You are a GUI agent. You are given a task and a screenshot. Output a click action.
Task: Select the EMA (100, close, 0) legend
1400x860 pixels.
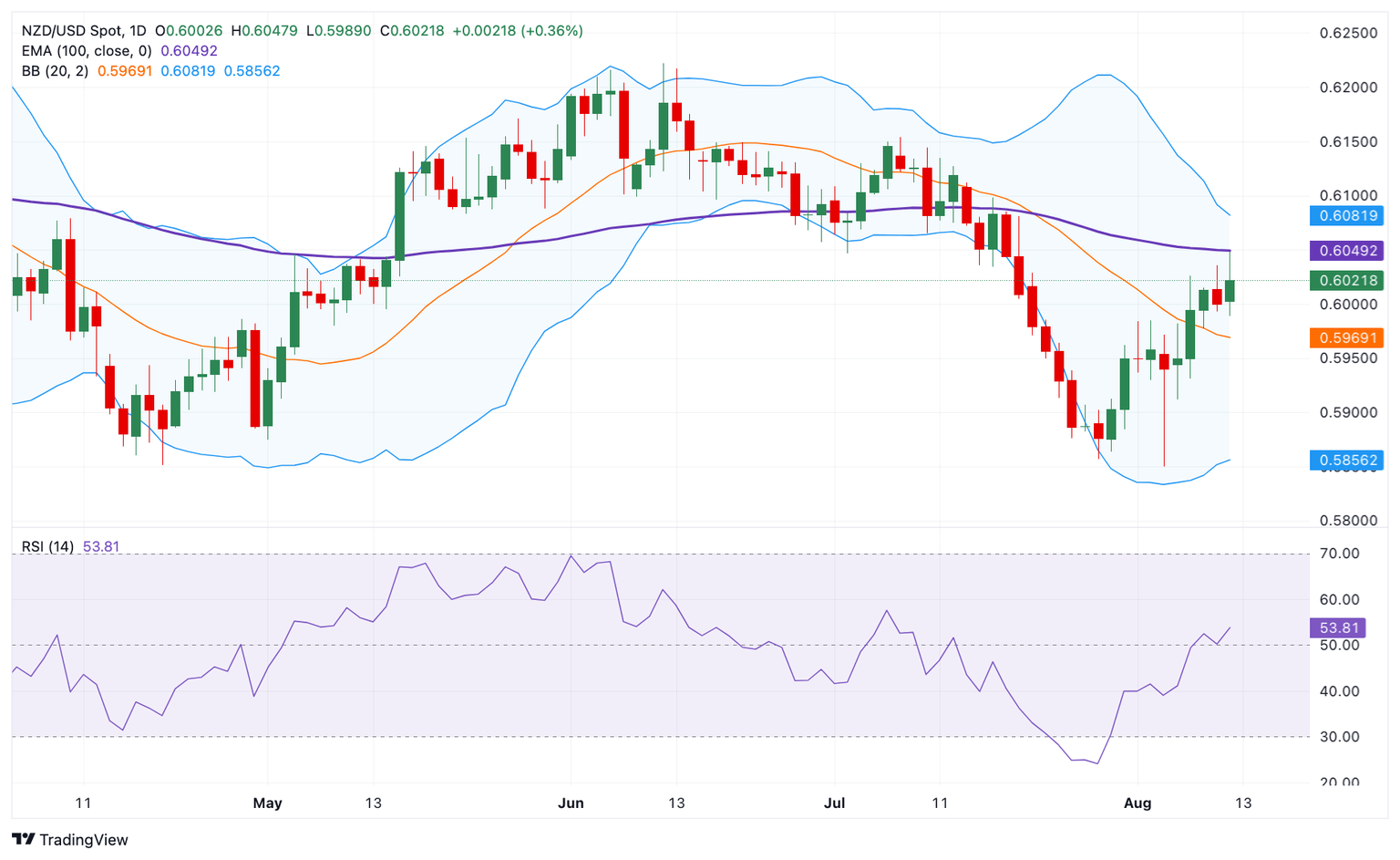point(87,51)
